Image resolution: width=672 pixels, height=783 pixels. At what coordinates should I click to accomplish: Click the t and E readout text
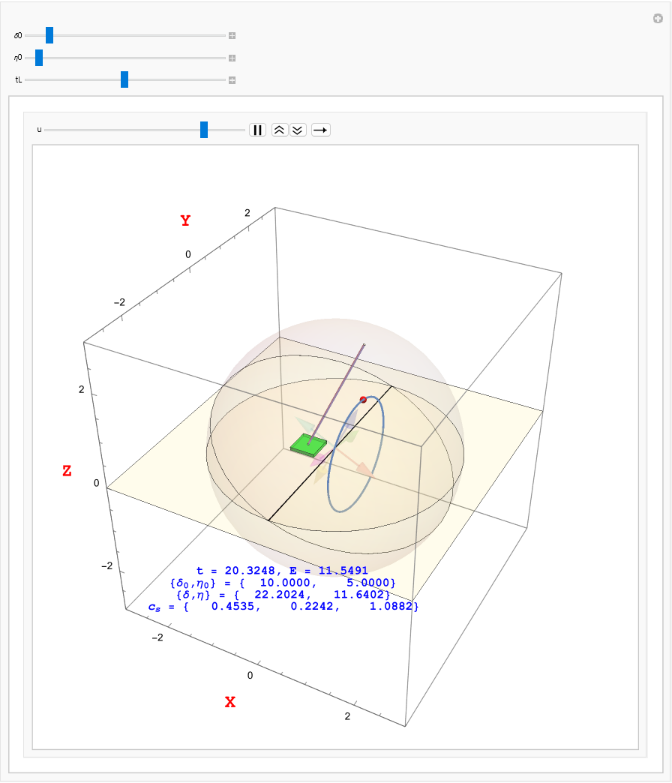(x=284, y=570)
